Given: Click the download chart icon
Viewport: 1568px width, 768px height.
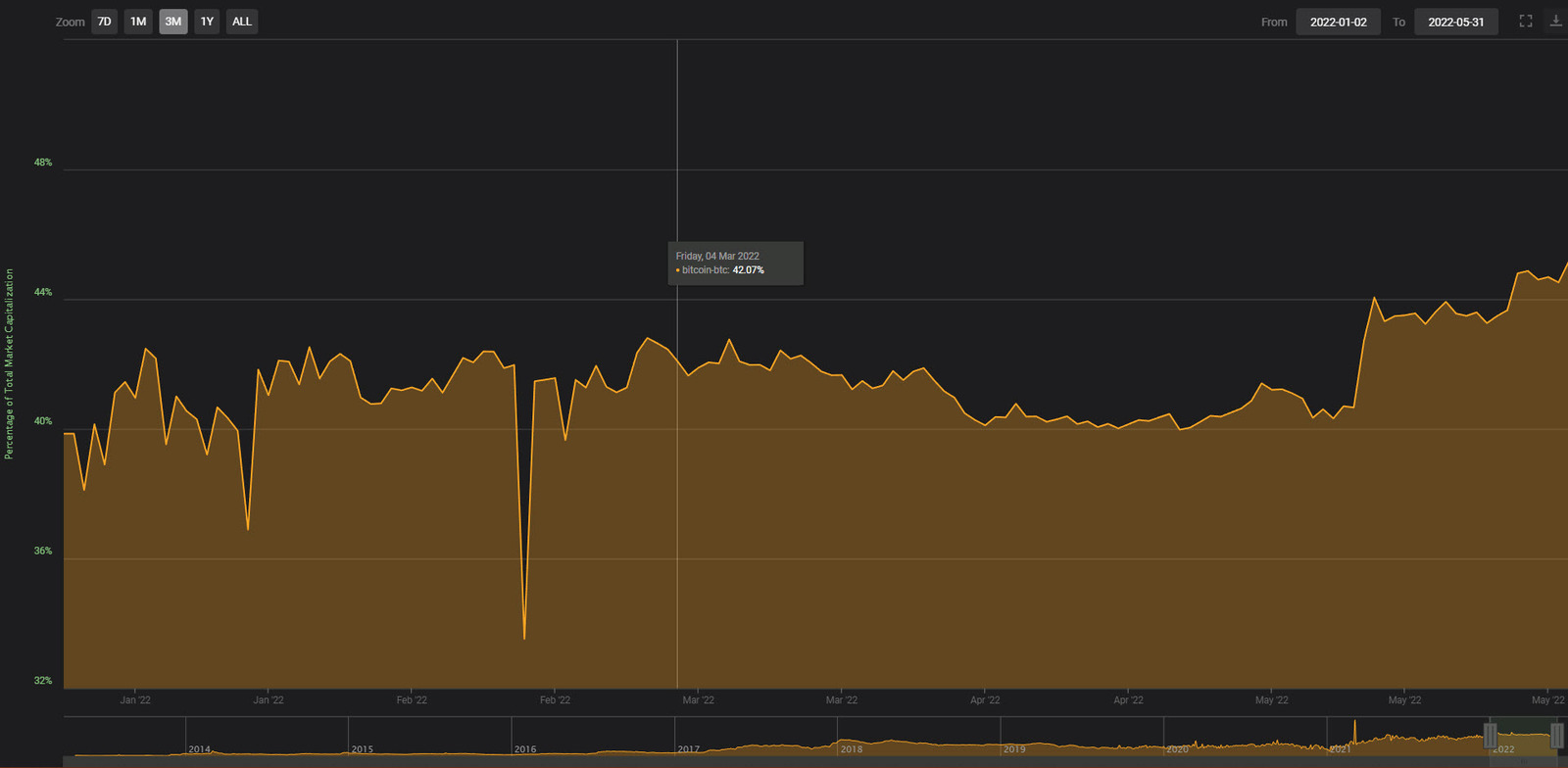Looking at the screenshot, I should point(1555,21).
